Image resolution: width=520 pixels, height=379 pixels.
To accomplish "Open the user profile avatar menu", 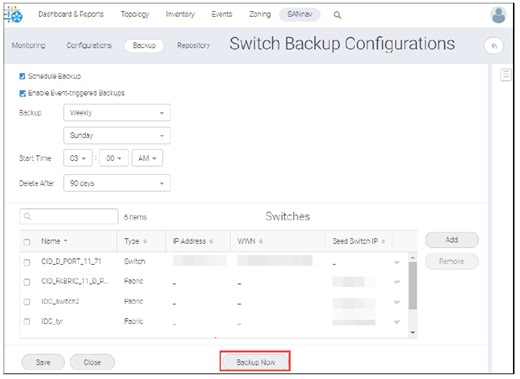I will pos(498,15).
